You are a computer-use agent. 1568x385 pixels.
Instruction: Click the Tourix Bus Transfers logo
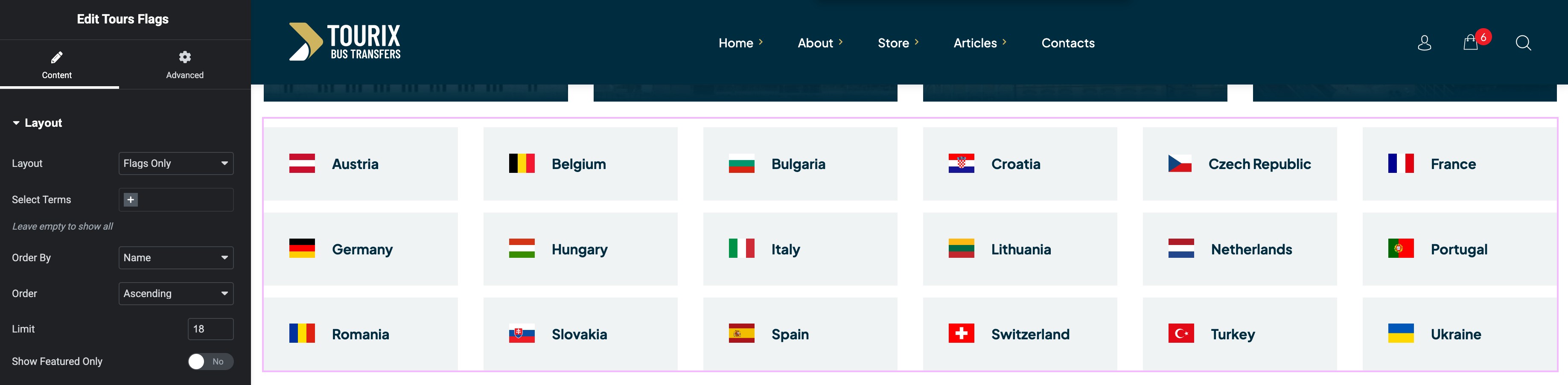[x=344, y=41]
